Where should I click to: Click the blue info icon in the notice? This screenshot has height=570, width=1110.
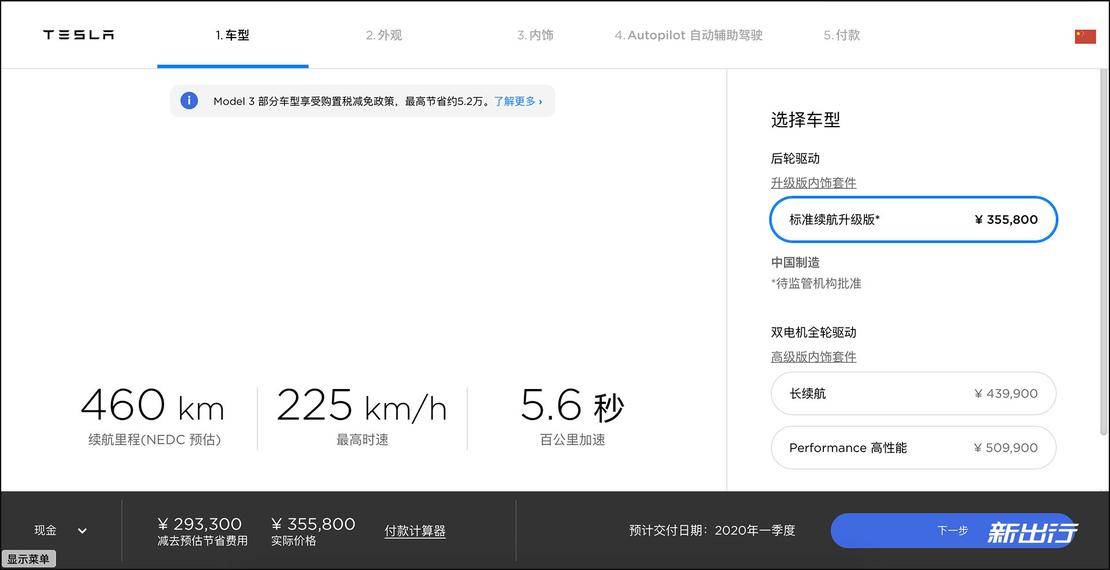189,101
